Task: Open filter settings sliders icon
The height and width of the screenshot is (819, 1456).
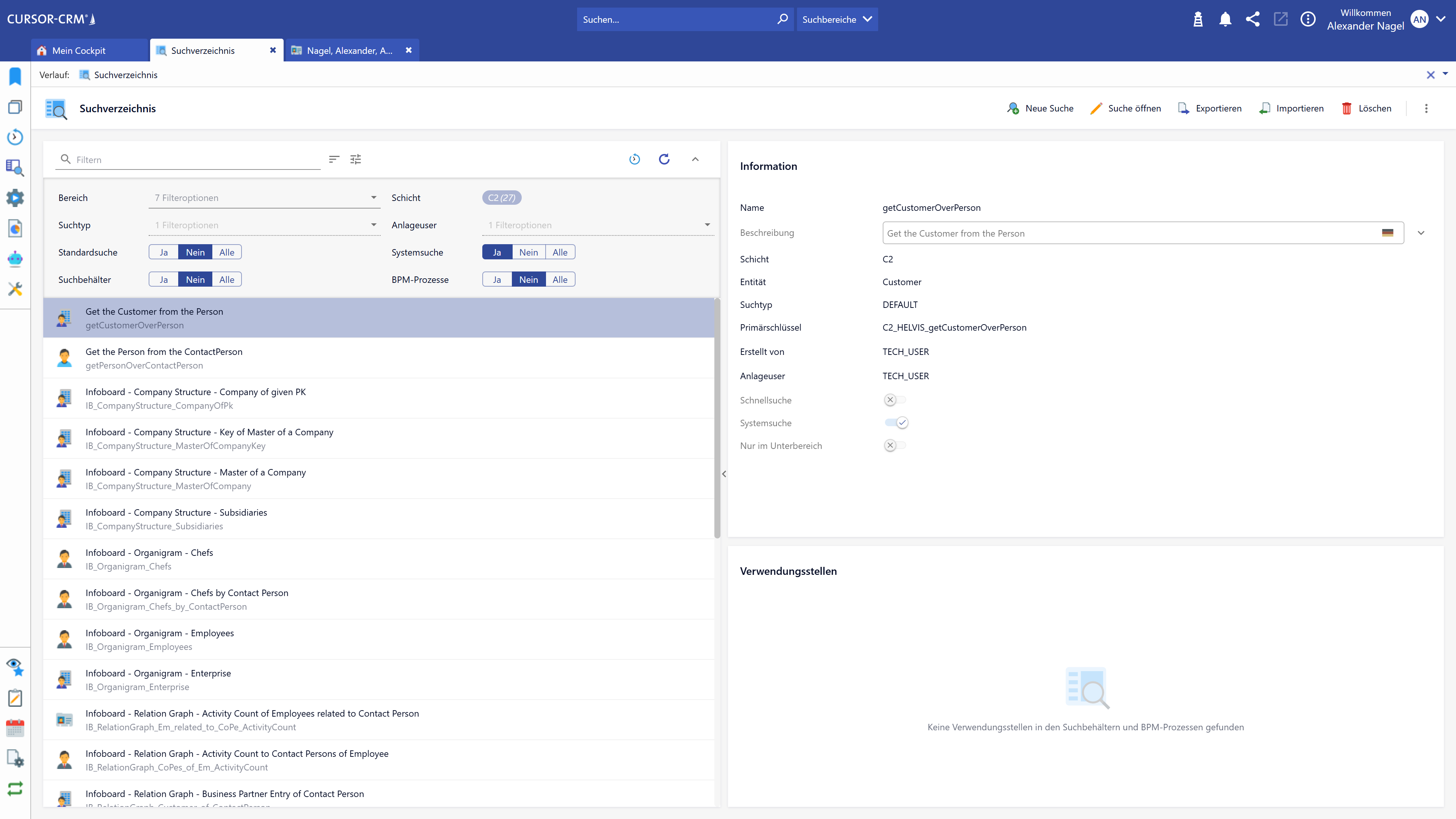Action: point(356,159)
